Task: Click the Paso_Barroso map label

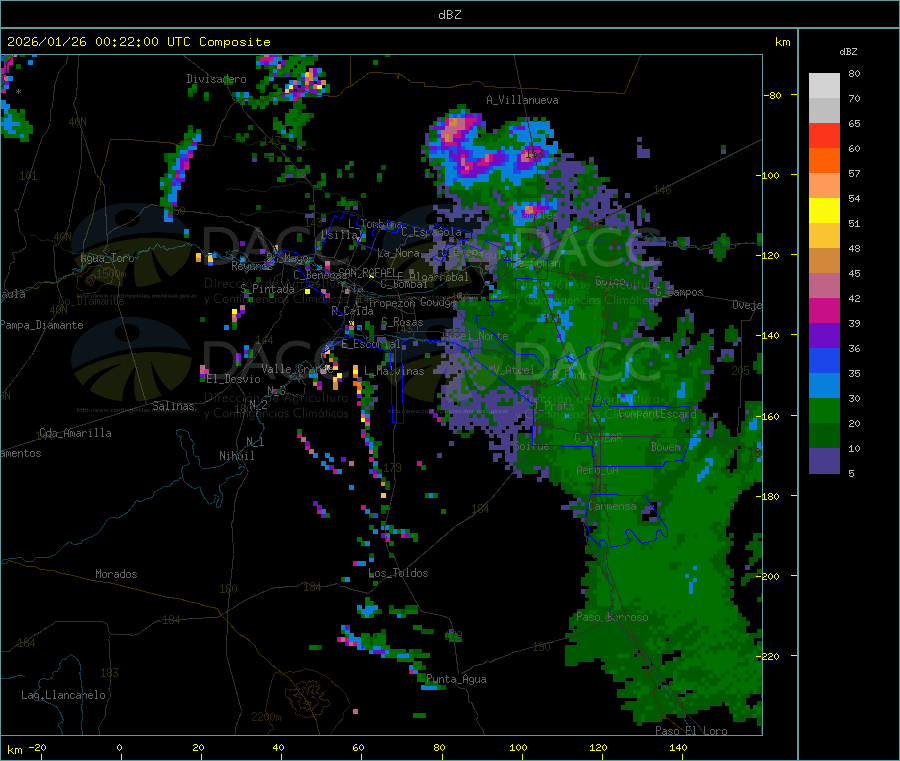Action: tap(612, 618)
